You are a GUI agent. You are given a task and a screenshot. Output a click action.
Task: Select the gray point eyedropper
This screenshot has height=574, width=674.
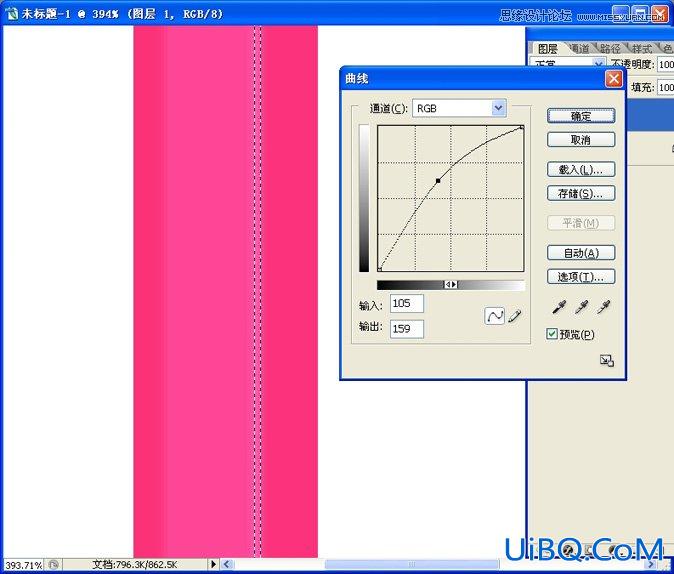[x=581, y=307]
